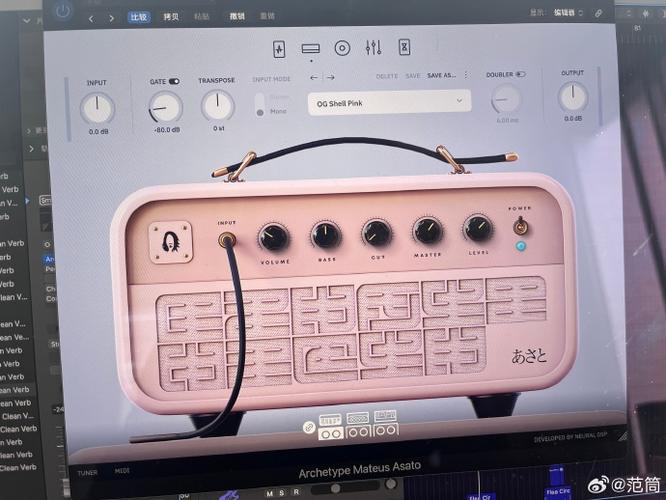Collapse the downward chevron beside power button
The height and width of the screenshot is (500, 666).
point(27,20)
